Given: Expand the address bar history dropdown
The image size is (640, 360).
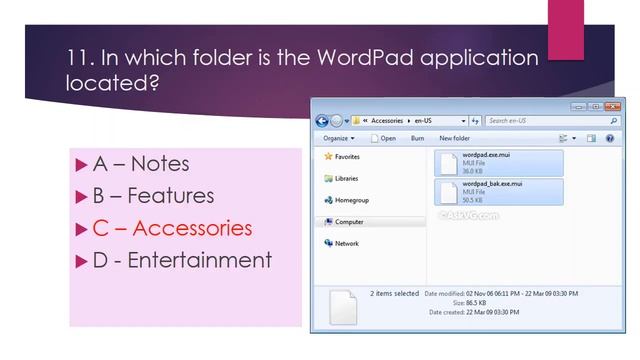Looking at the screenshot, I should [x=463, y=121].
